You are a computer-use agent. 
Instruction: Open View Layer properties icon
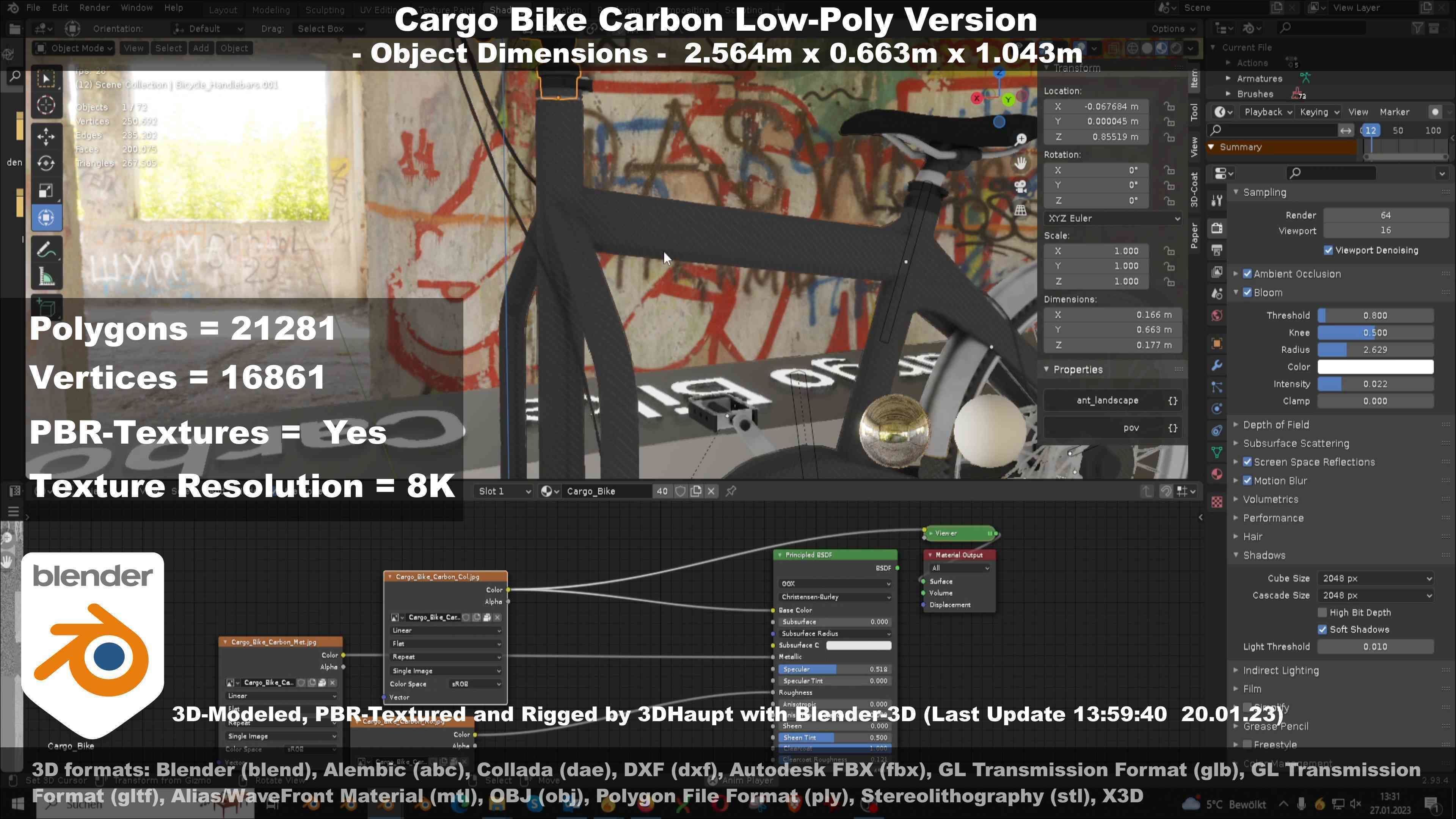coord(1217,272)
